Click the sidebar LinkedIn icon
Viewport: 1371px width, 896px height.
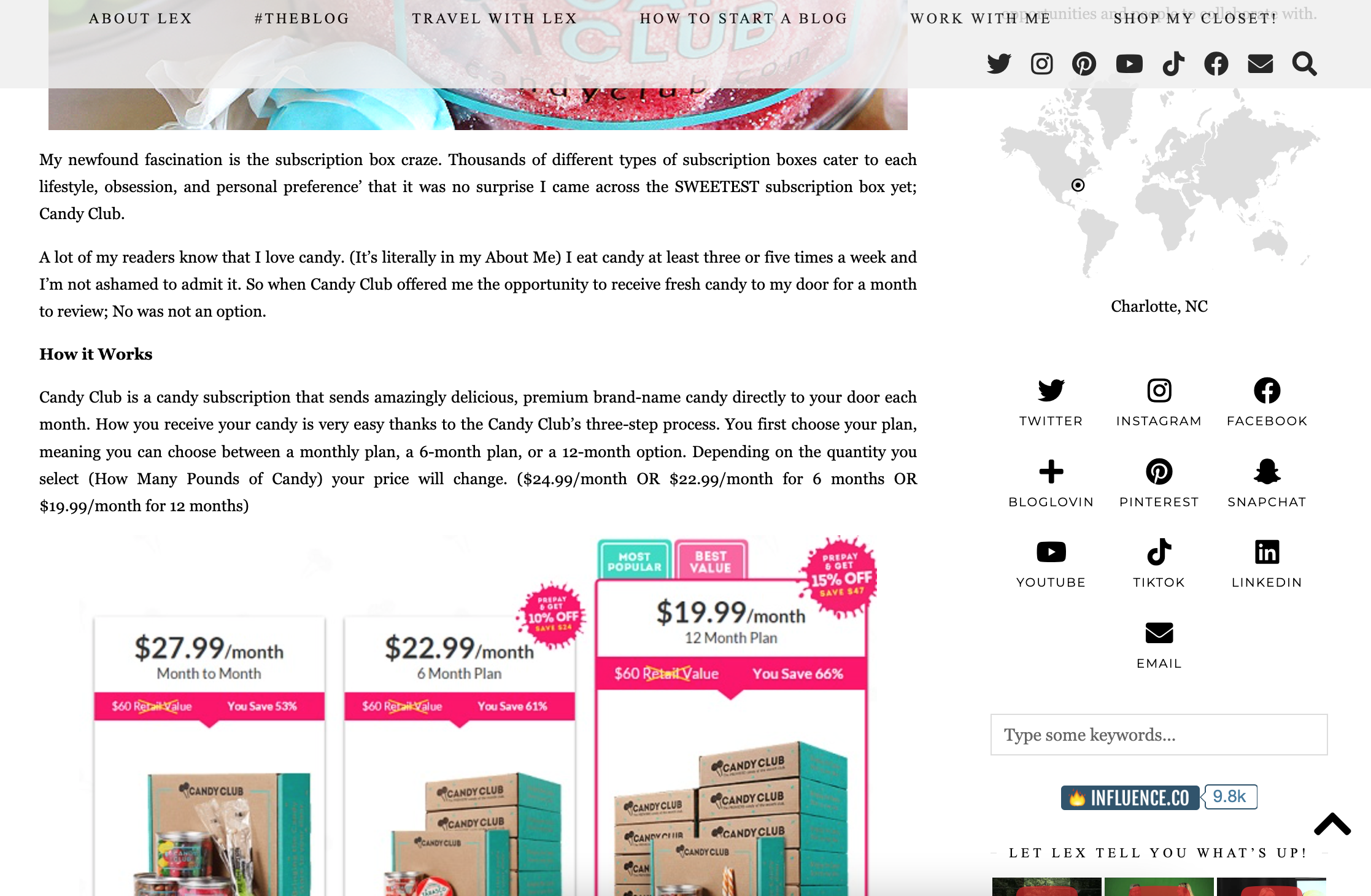pyautogui.click(x=1267, y=552)
